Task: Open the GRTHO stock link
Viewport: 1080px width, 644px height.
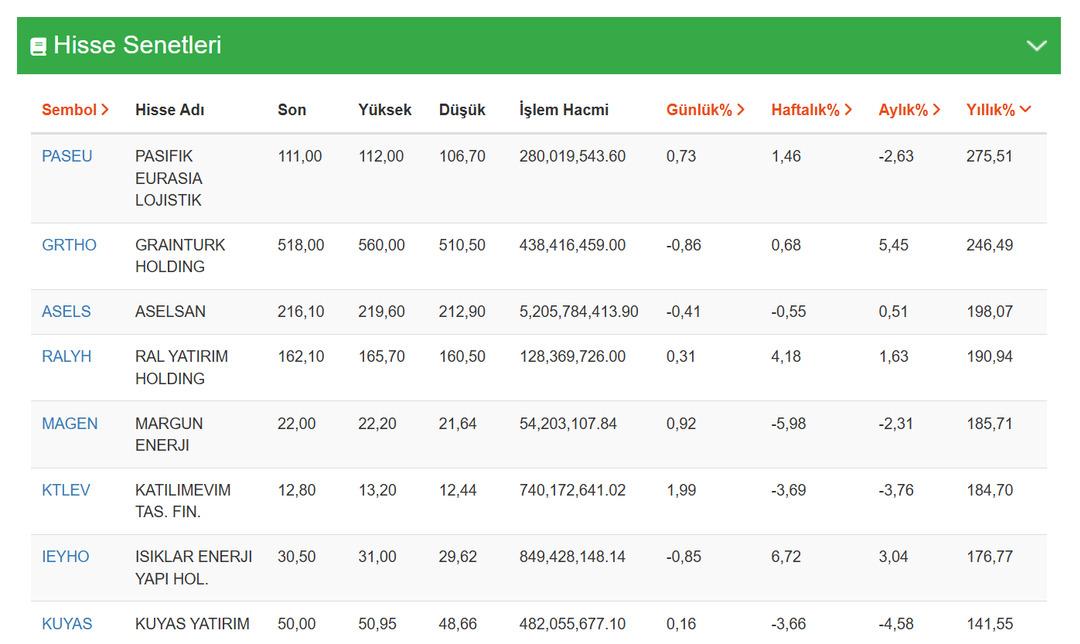Action: click(69, 245)
